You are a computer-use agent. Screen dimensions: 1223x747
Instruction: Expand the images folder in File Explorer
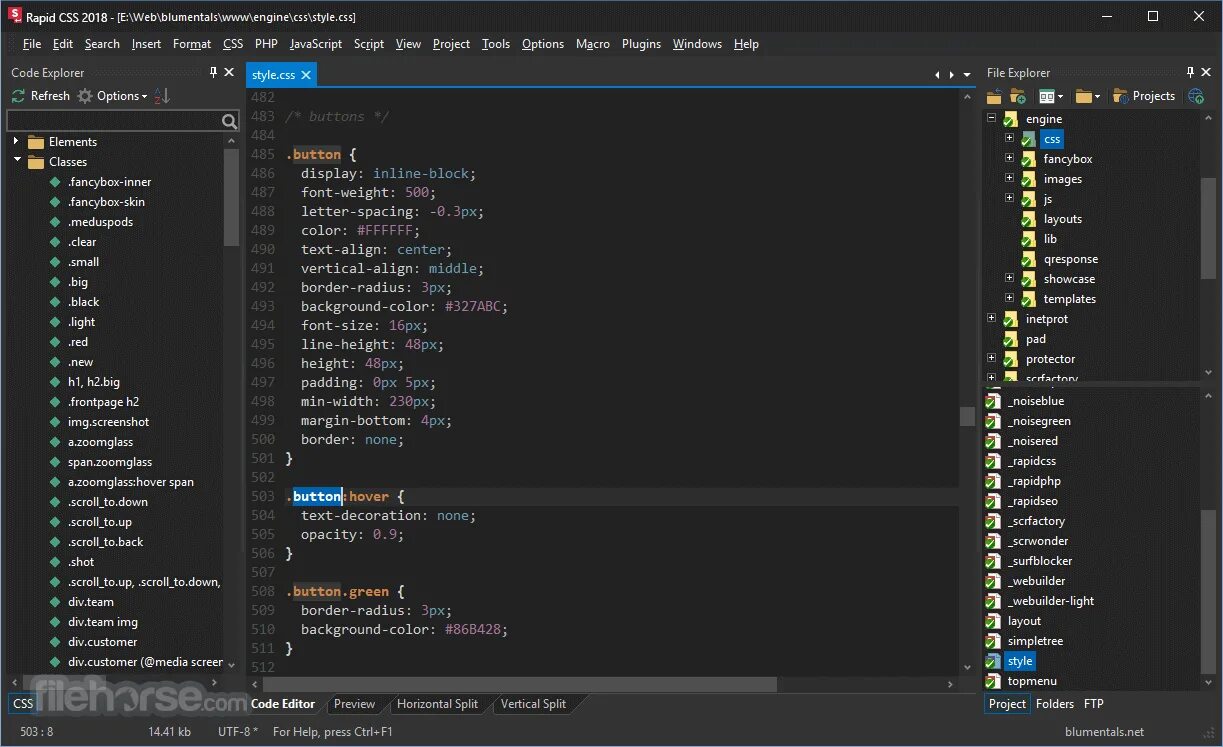coord(1009,178)
